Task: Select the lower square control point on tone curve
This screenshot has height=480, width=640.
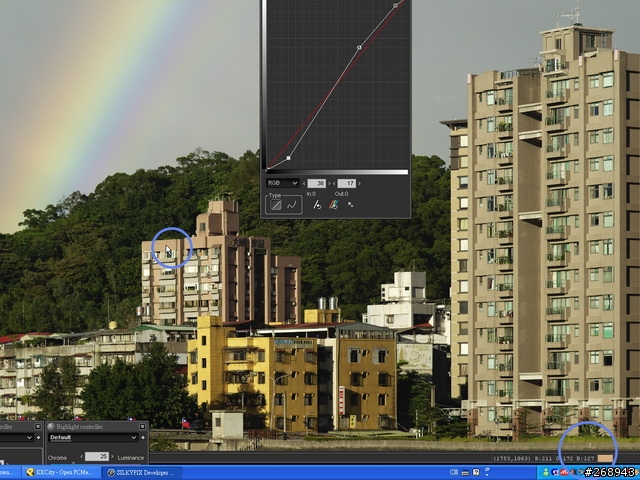Action: [289, 158]
